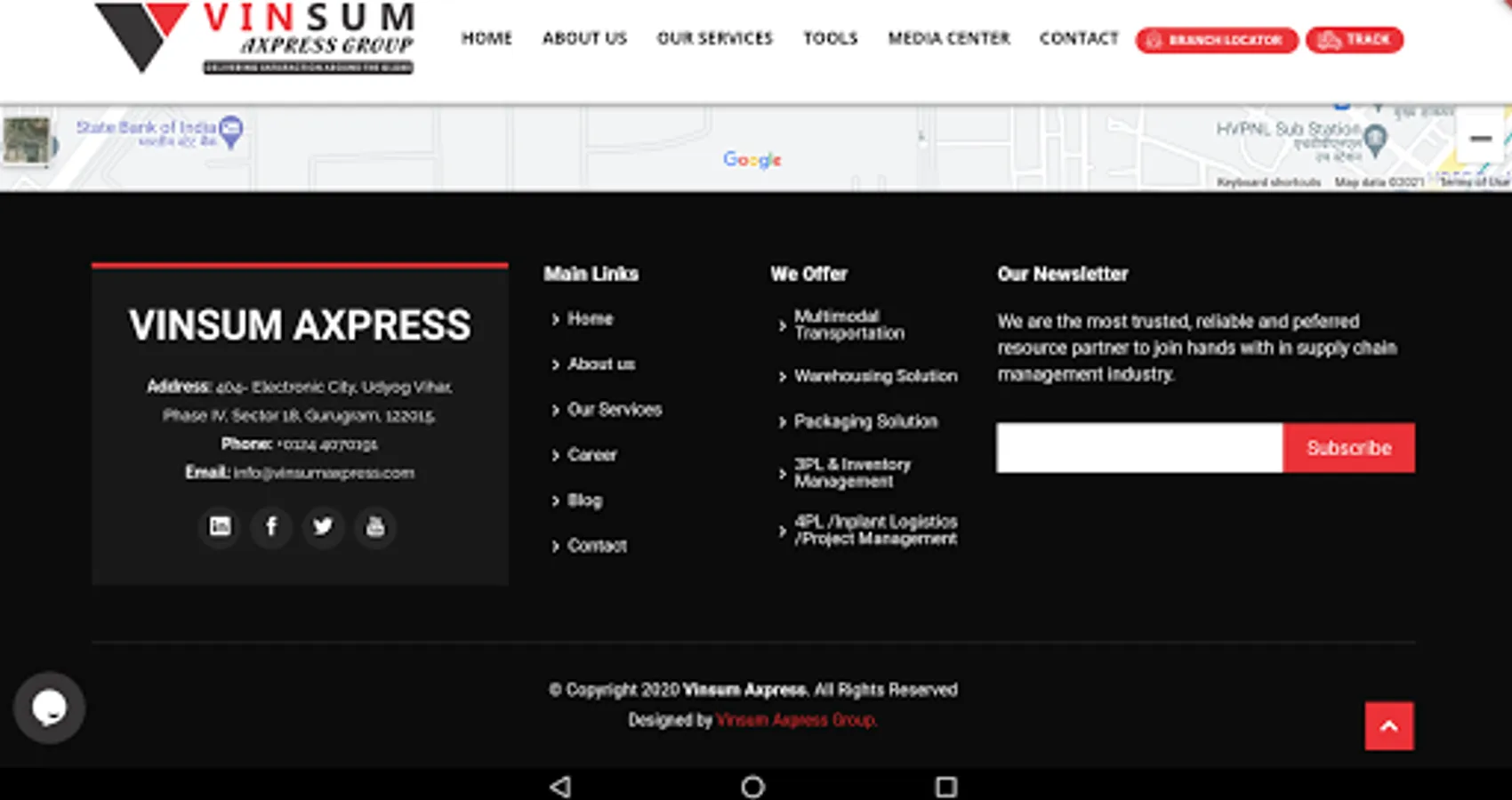Click the Branch Locator button
The width and height of the screenshot is (1512, 800).
point(1217,40)
